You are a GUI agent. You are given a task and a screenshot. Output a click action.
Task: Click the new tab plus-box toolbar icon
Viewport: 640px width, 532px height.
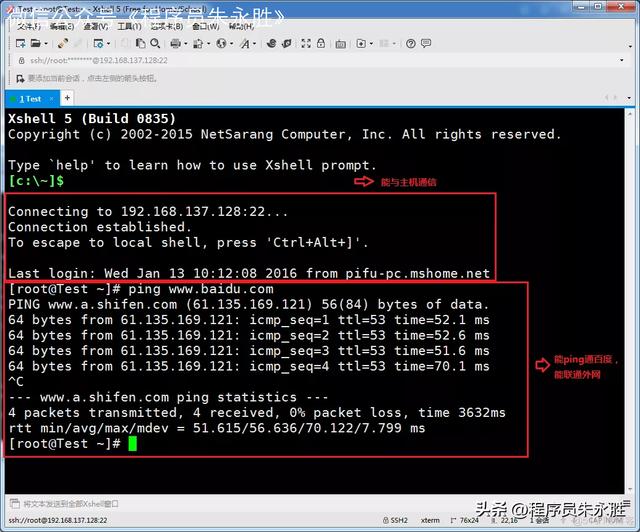tap(361, 43)
